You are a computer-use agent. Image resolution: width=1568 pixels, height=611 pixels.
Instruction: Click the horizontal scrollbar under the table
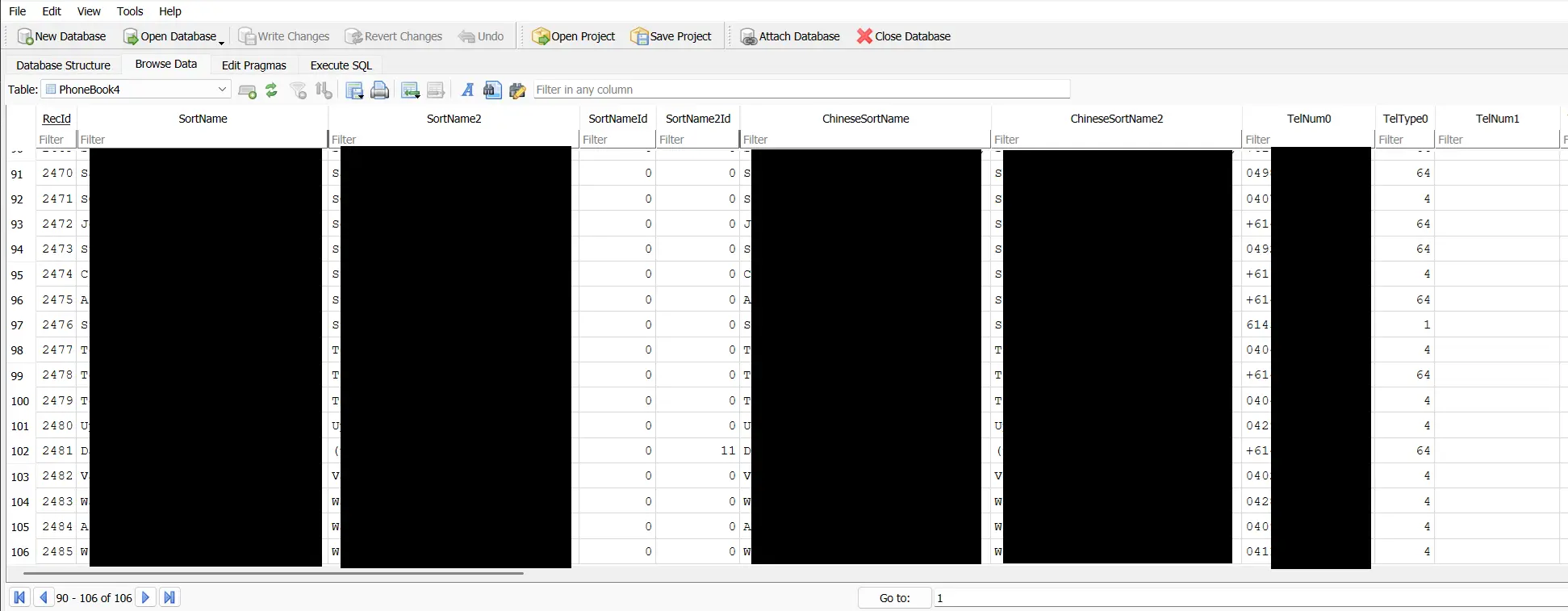(273, 573)
